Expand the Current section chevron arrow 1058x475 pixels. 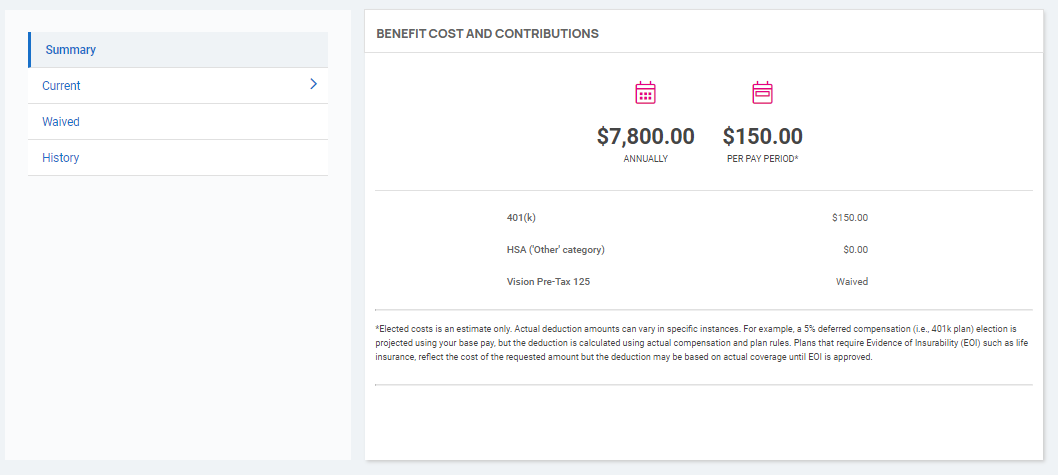(313, 84)
